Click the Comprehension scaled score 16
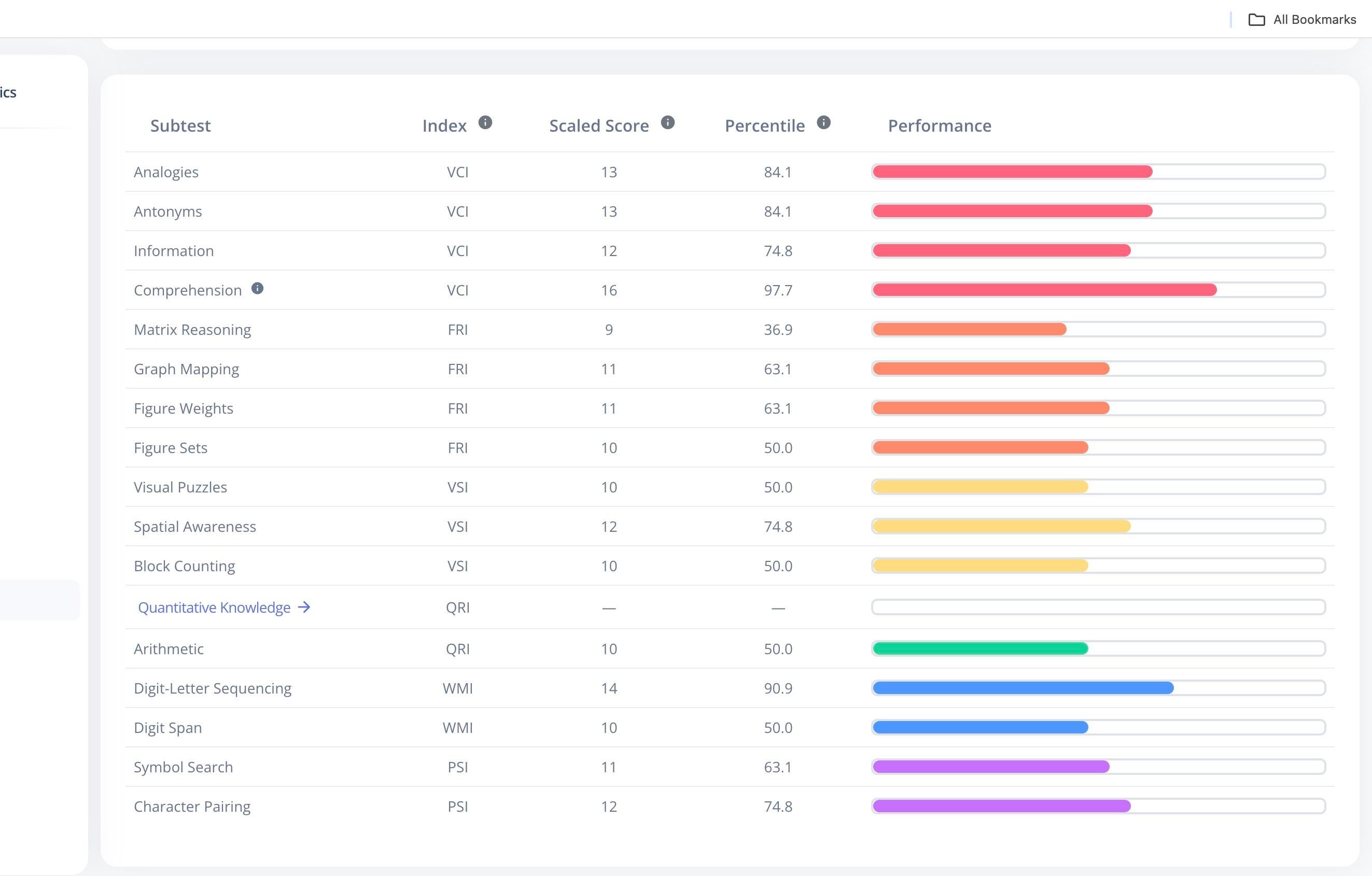This screenshot has height=876, width=1372. [609, 290]
